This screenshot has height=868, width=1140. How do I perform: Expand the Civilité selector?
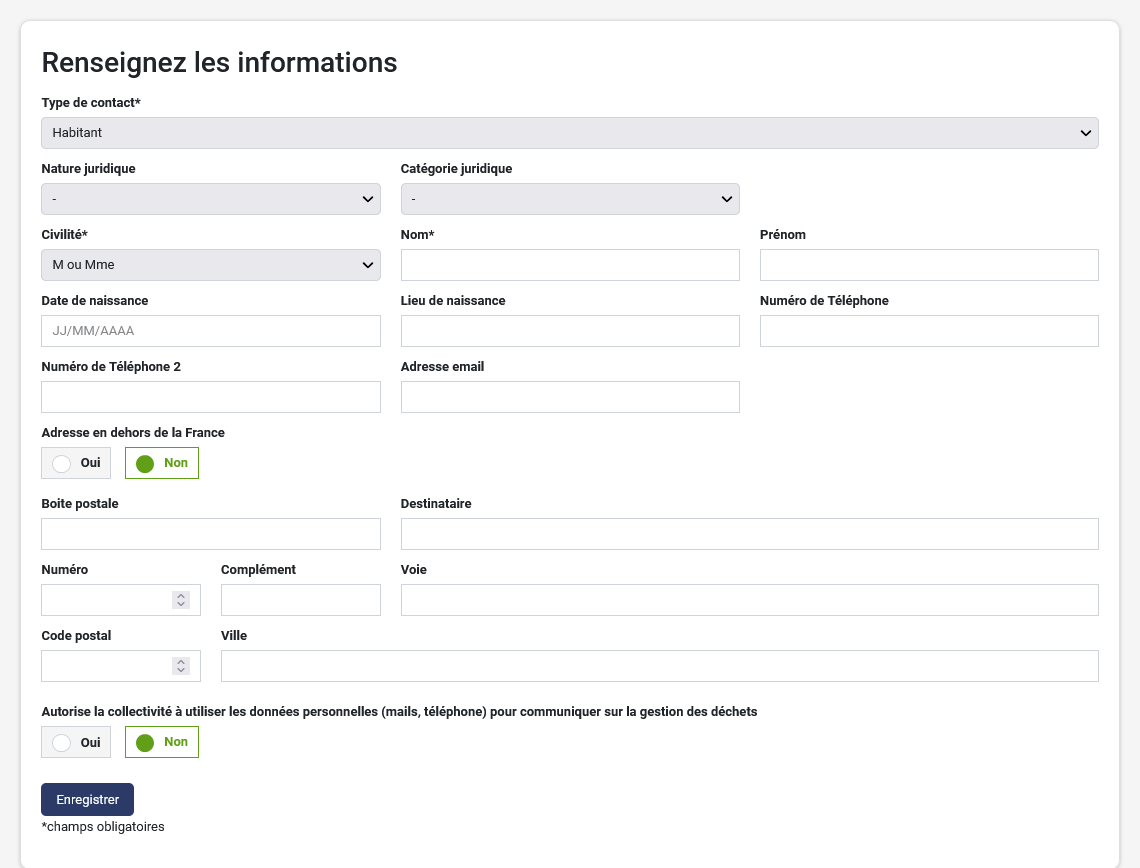(x=210, y=265)
